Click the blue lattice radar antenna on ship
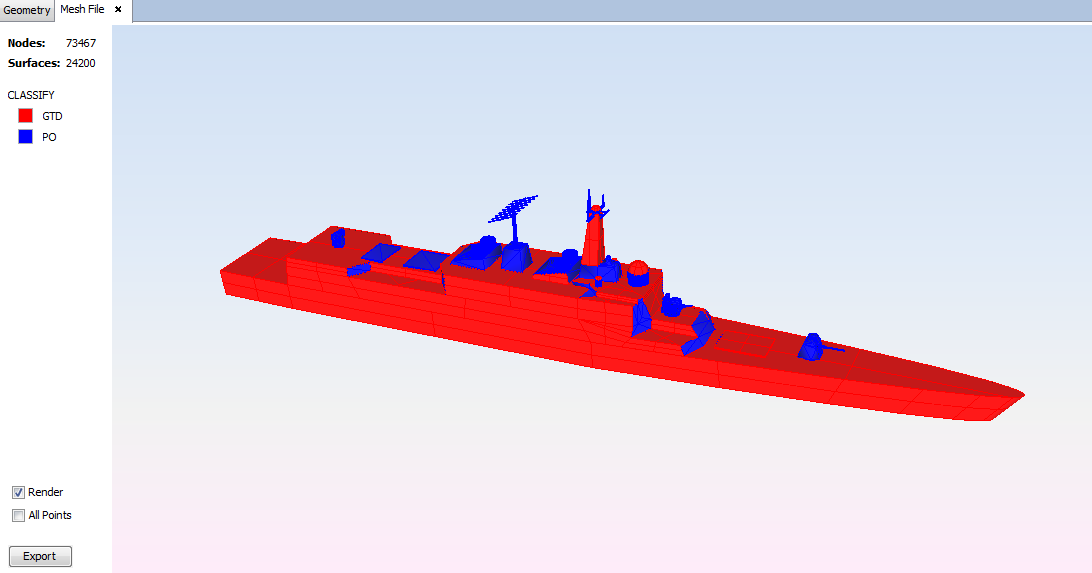The height and width of the screenshot is (573, 1092). tap(513, 211)
